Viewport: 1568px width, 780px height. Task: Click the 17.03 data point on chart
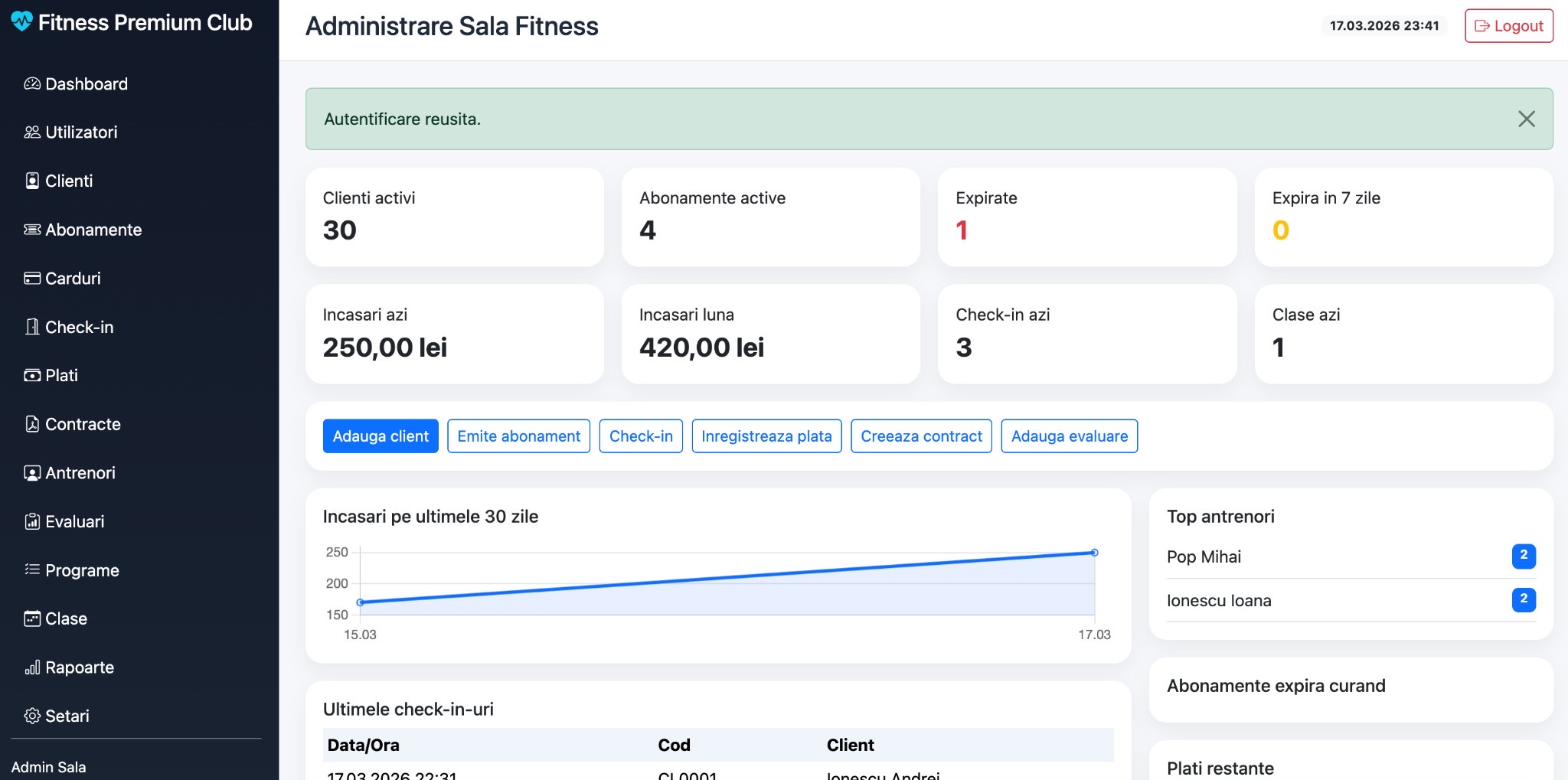1094,553
